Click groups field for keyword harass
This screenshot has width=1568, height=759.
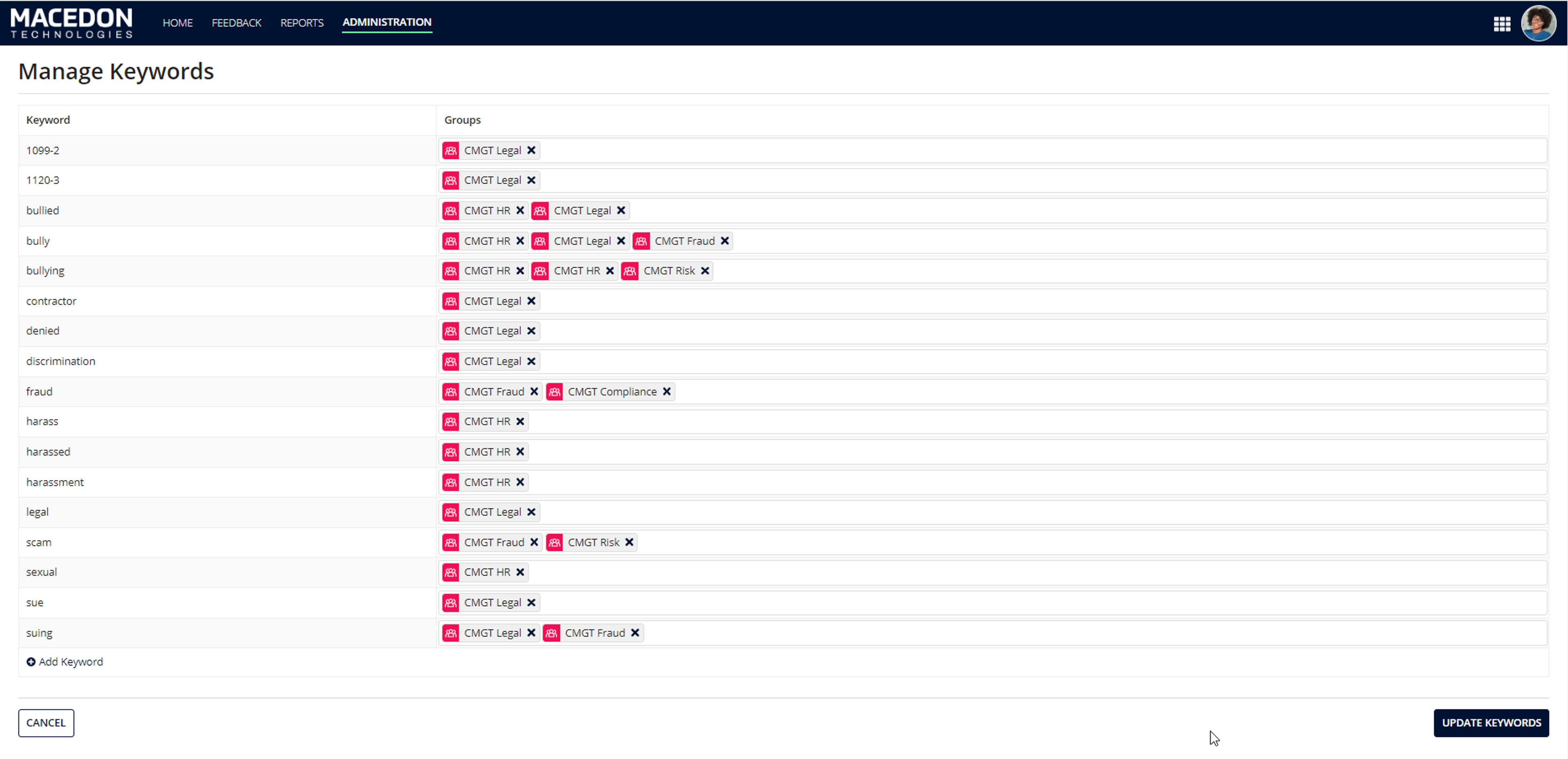point(993,422)
